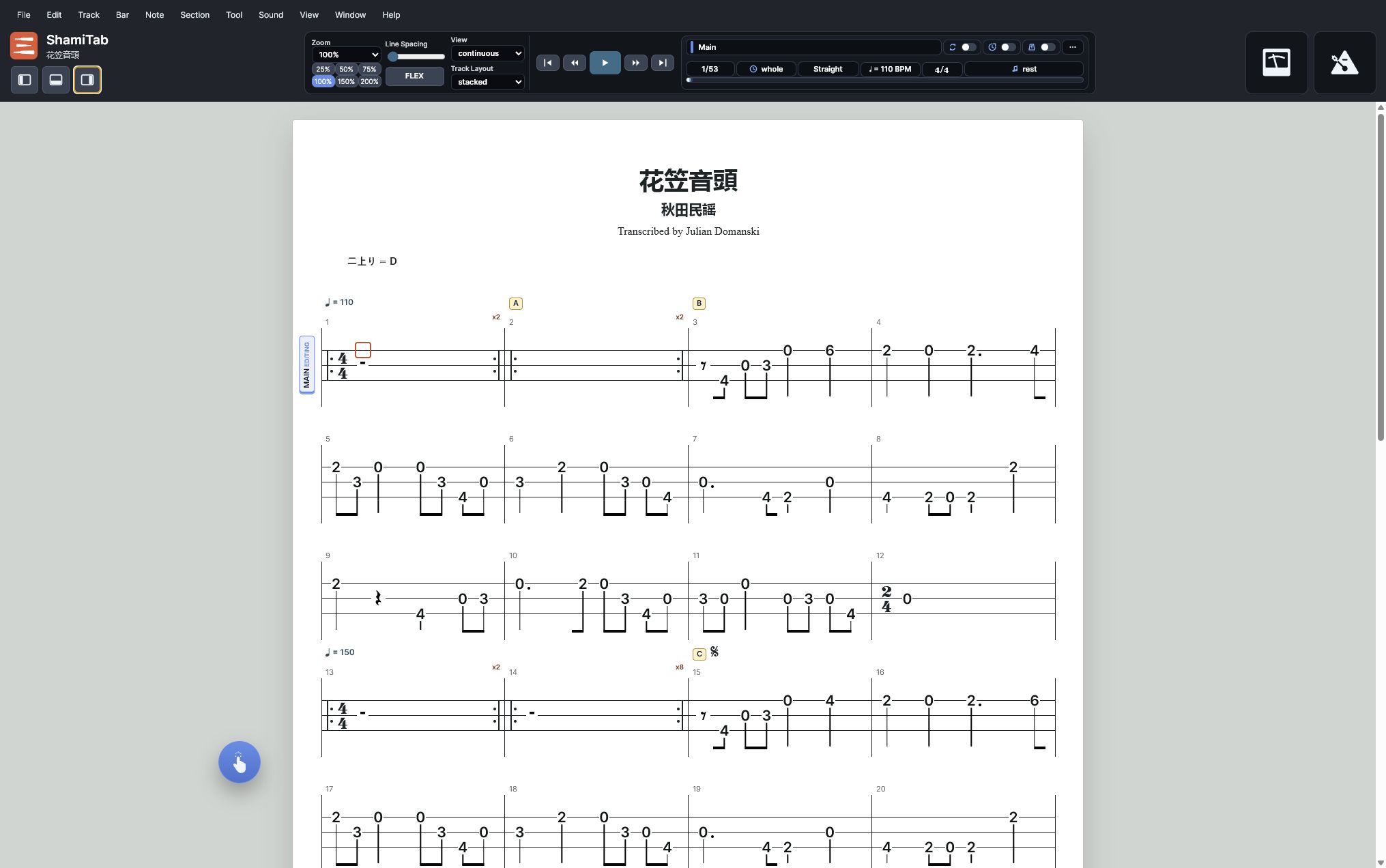
Task: Click the floating blue touch mode button
Action: [x=240, y=762]
